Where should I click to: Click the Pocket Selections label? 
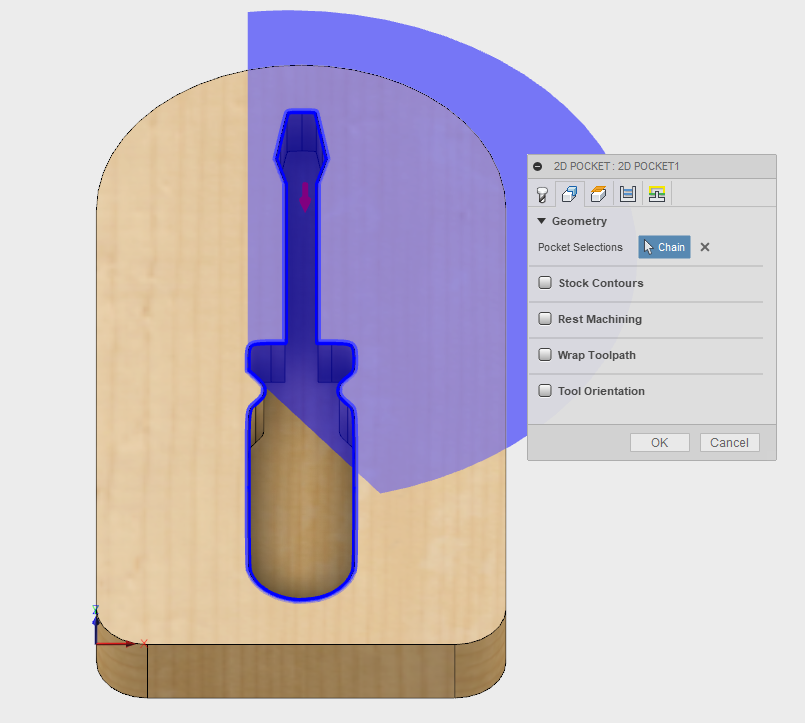click(580, 247)
